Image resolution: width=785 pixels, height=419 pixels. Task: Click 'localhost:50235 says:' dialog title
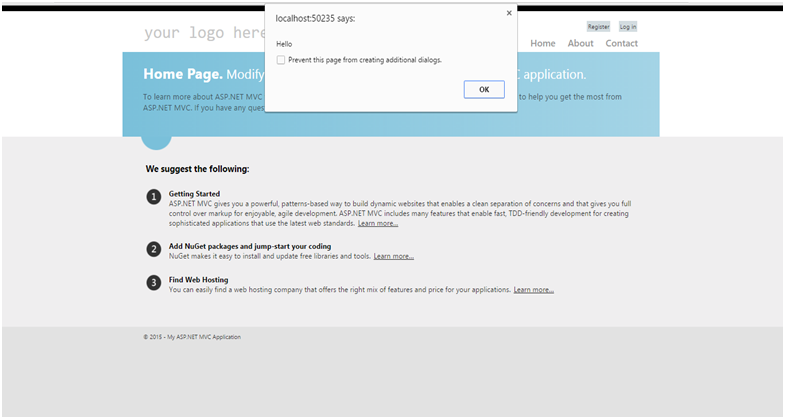pyautogui.click(x=315, y=19)
